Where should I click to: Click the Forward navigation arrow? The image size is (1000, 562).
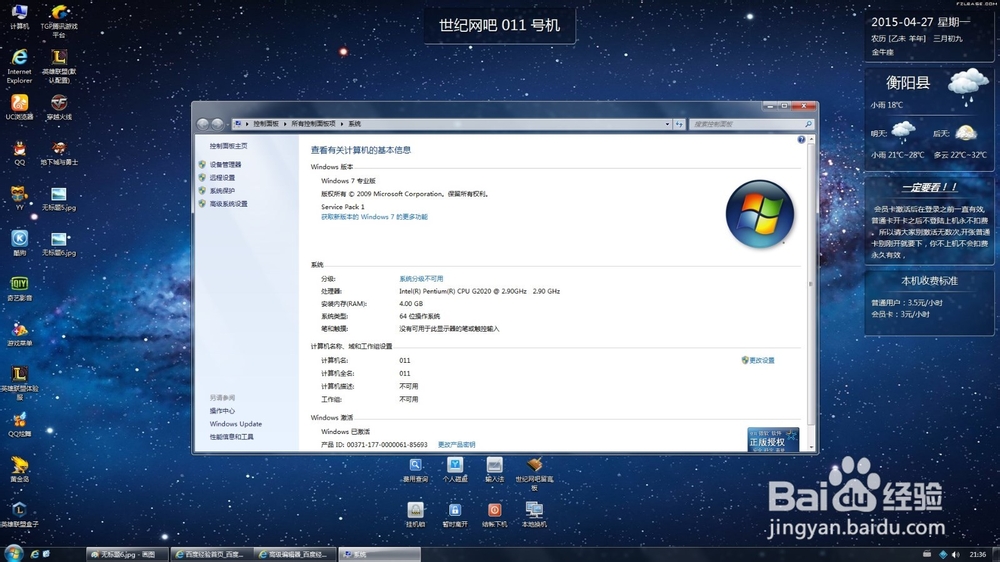click(217, 124)
